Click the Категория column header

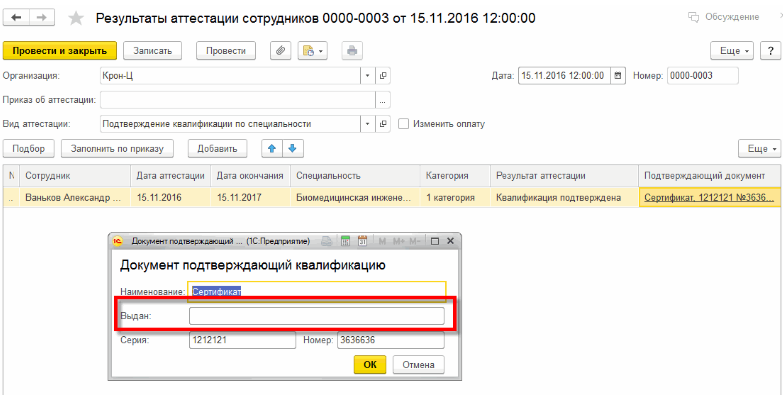pos(455,176)
